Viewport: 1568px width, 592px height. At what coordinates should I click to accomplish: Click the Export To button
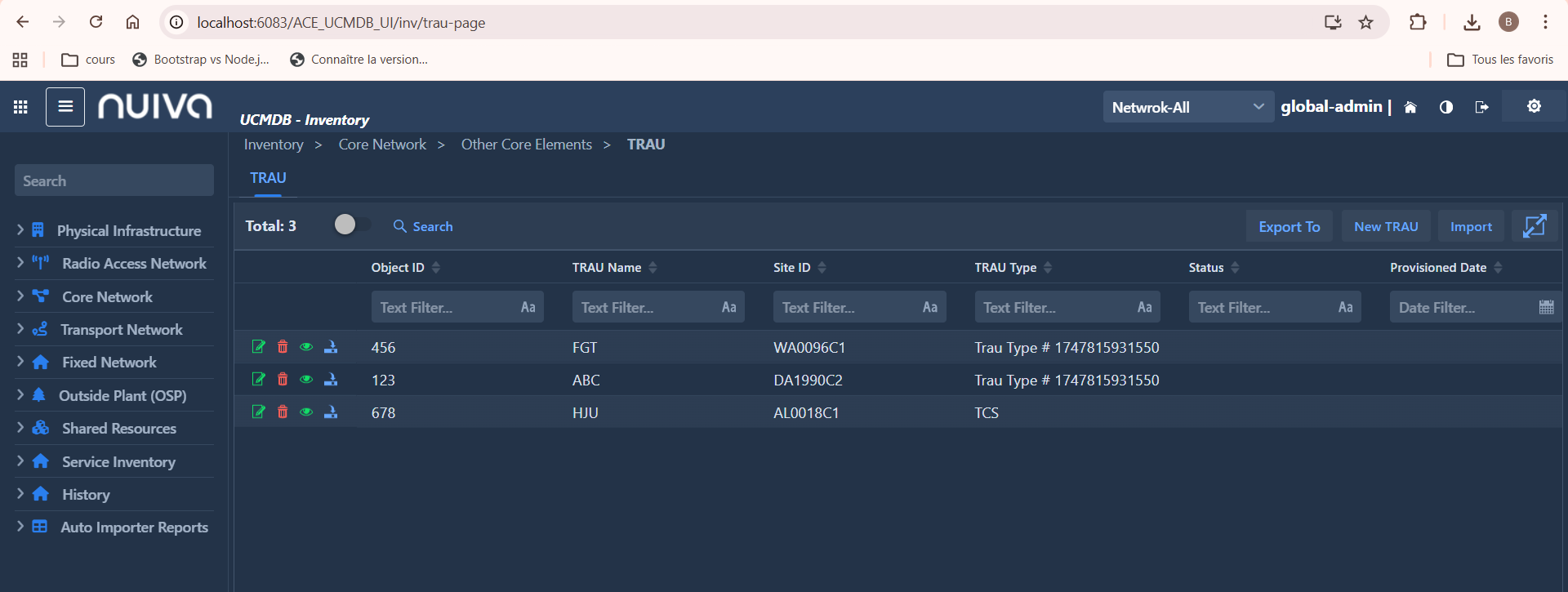[x=1289, y=226]
